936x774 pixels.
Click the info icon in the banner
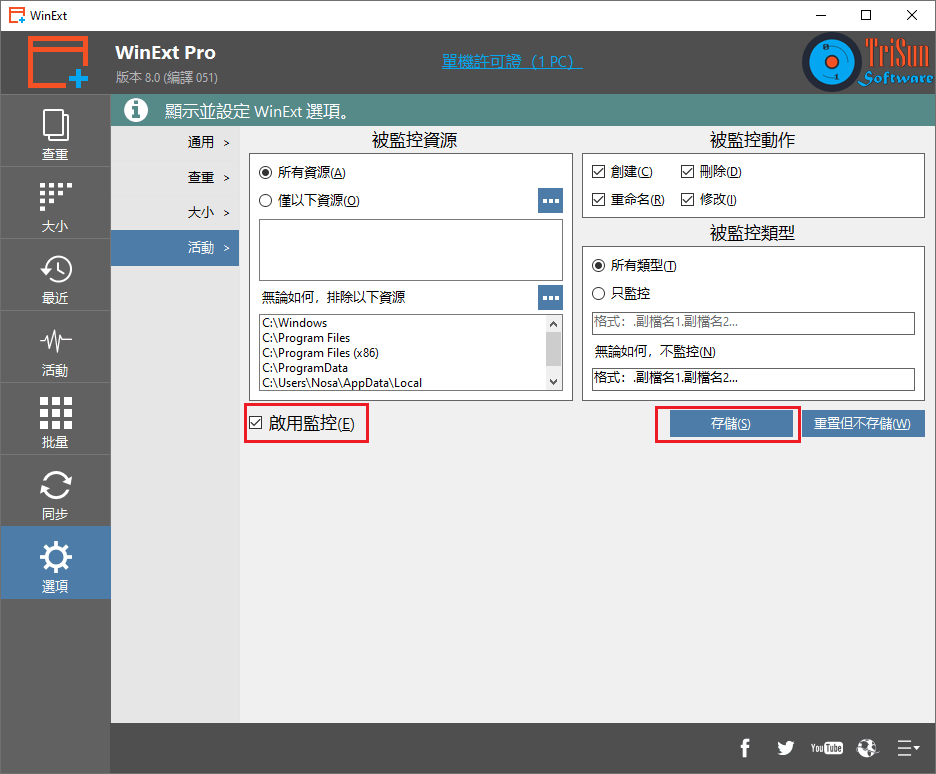(x=136, y=110)
